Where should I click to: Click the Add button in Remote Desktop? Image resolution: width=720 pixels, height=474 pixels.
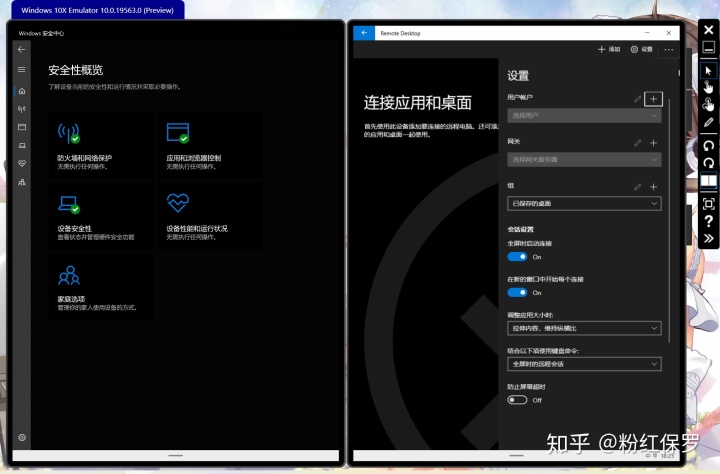(x=609, y=49)
